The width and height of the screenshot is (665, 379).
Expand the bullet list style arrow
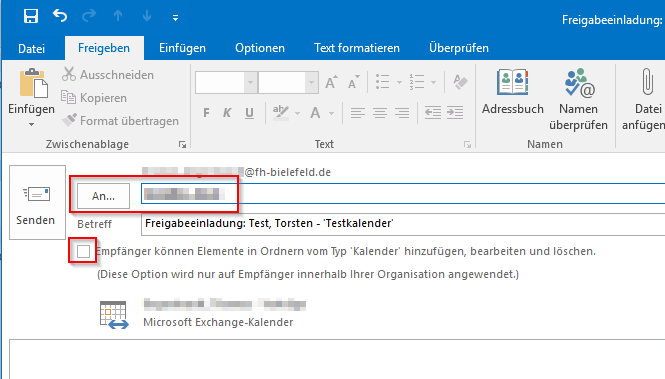[x=399, y=82]
